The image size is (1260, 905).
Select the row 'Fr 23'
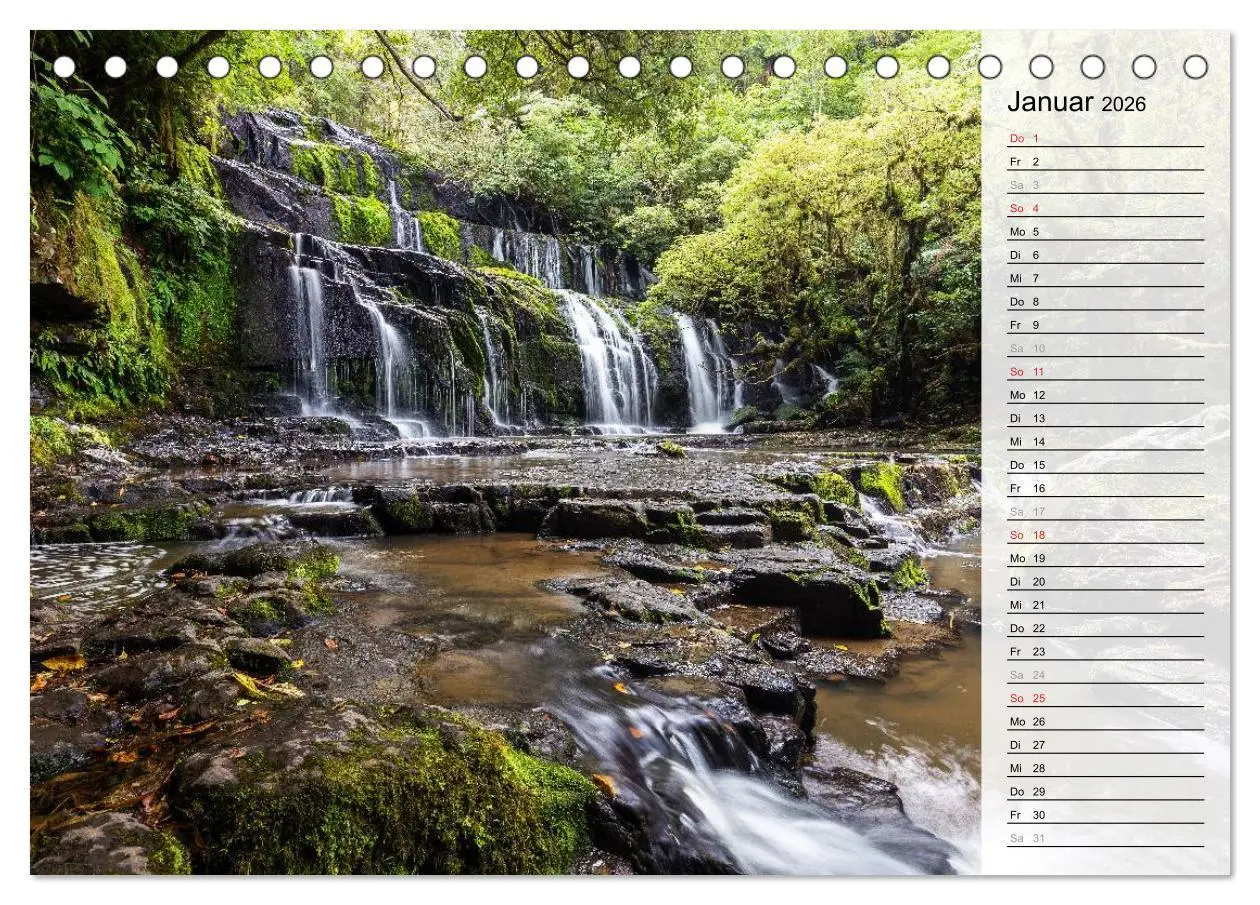click(x=1105, y=651)
